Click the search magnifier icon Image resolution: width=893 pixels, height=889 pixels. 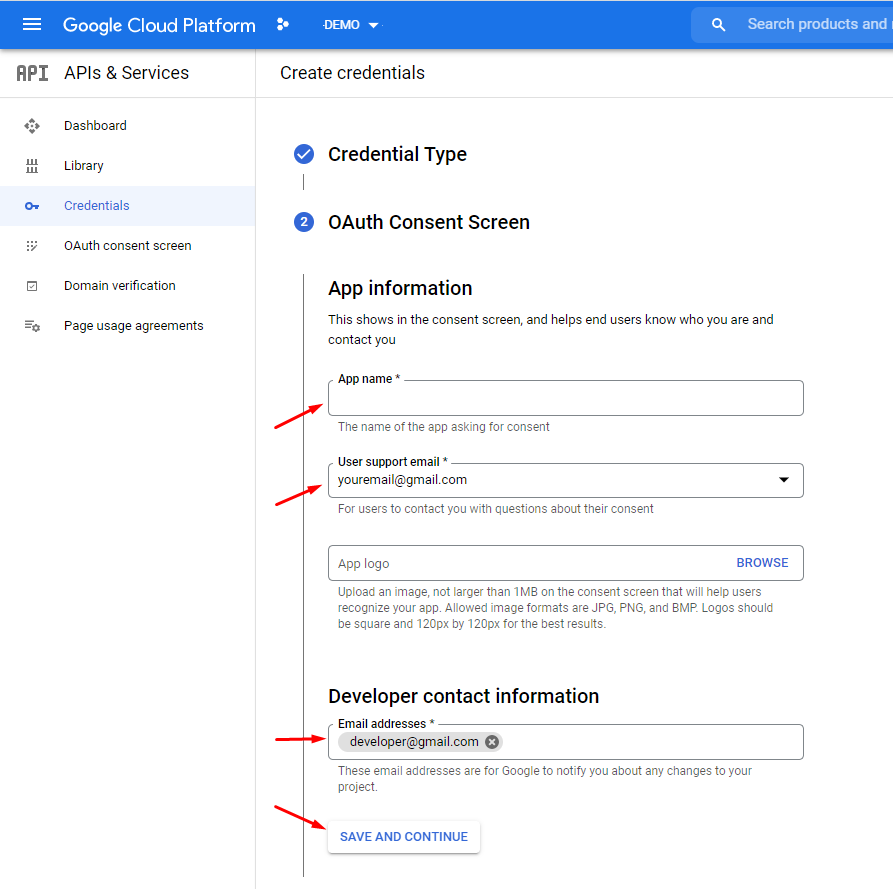click(718, 24)
